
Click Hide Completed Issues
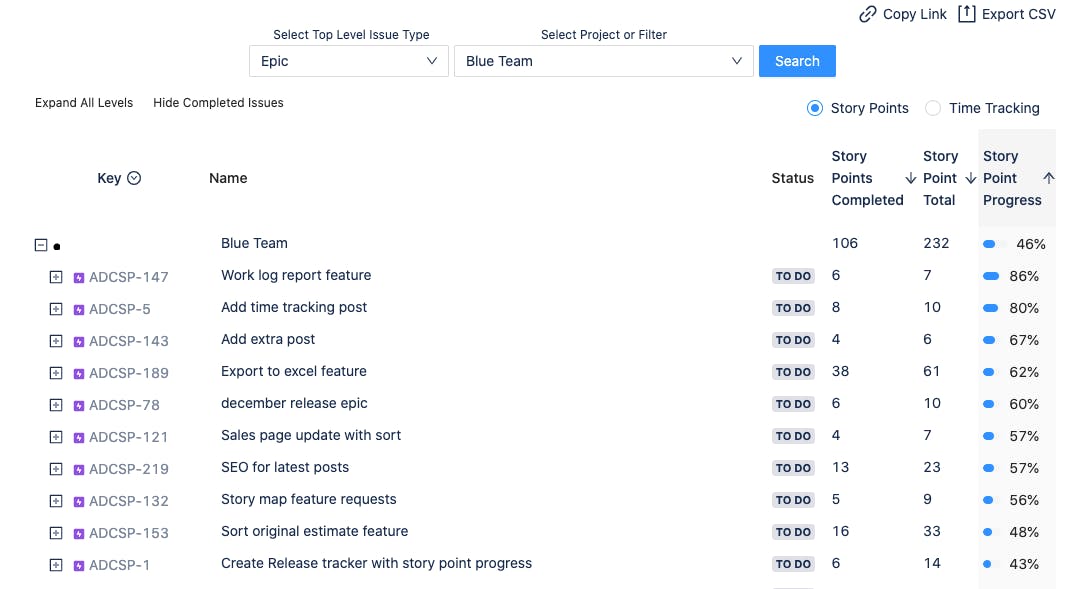pos(218,103)
